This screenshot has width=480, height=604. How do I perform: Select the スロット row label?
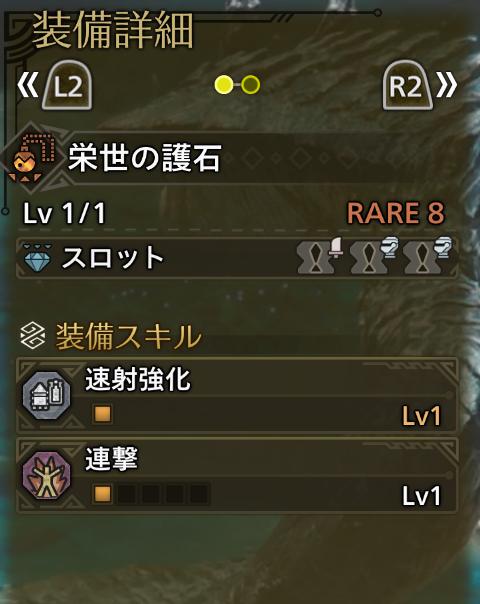click(112, 257)
